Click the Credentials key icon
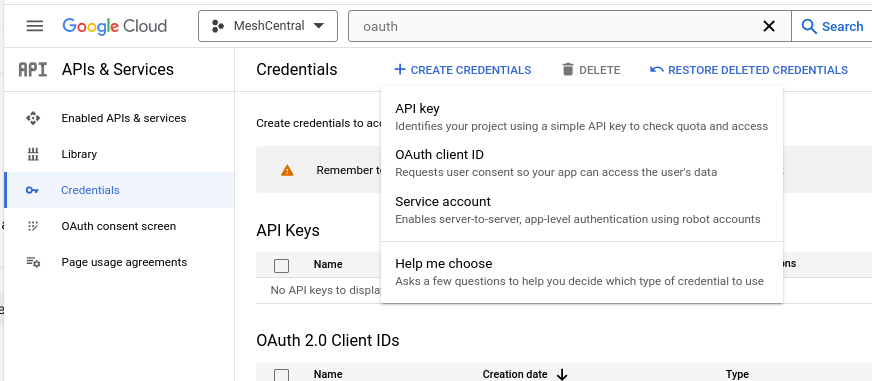 pyautogui.click(x=32, y=190)
